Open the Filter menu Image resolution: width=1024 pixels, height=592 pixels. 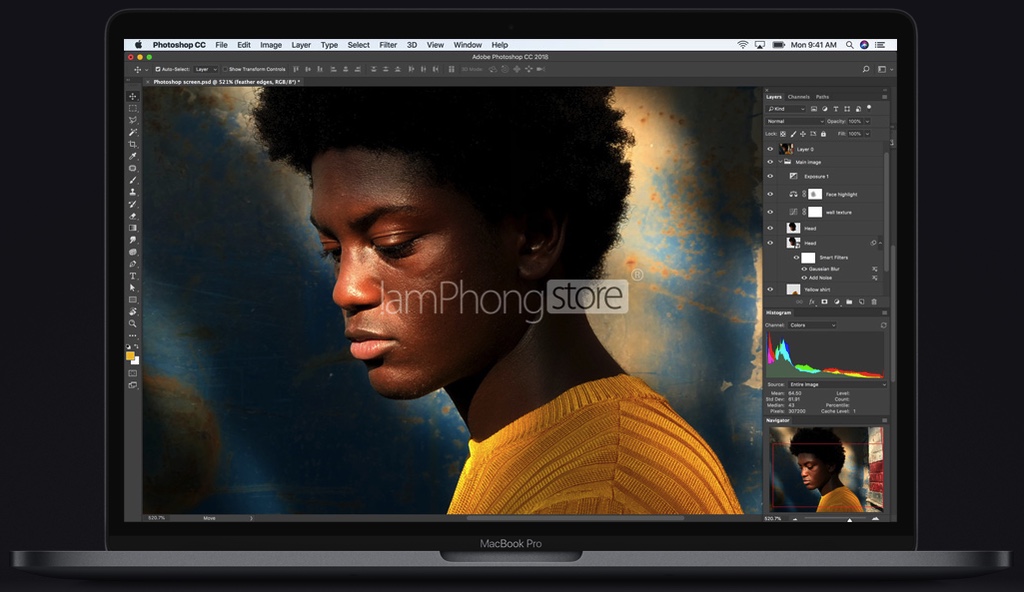(388, 45)
